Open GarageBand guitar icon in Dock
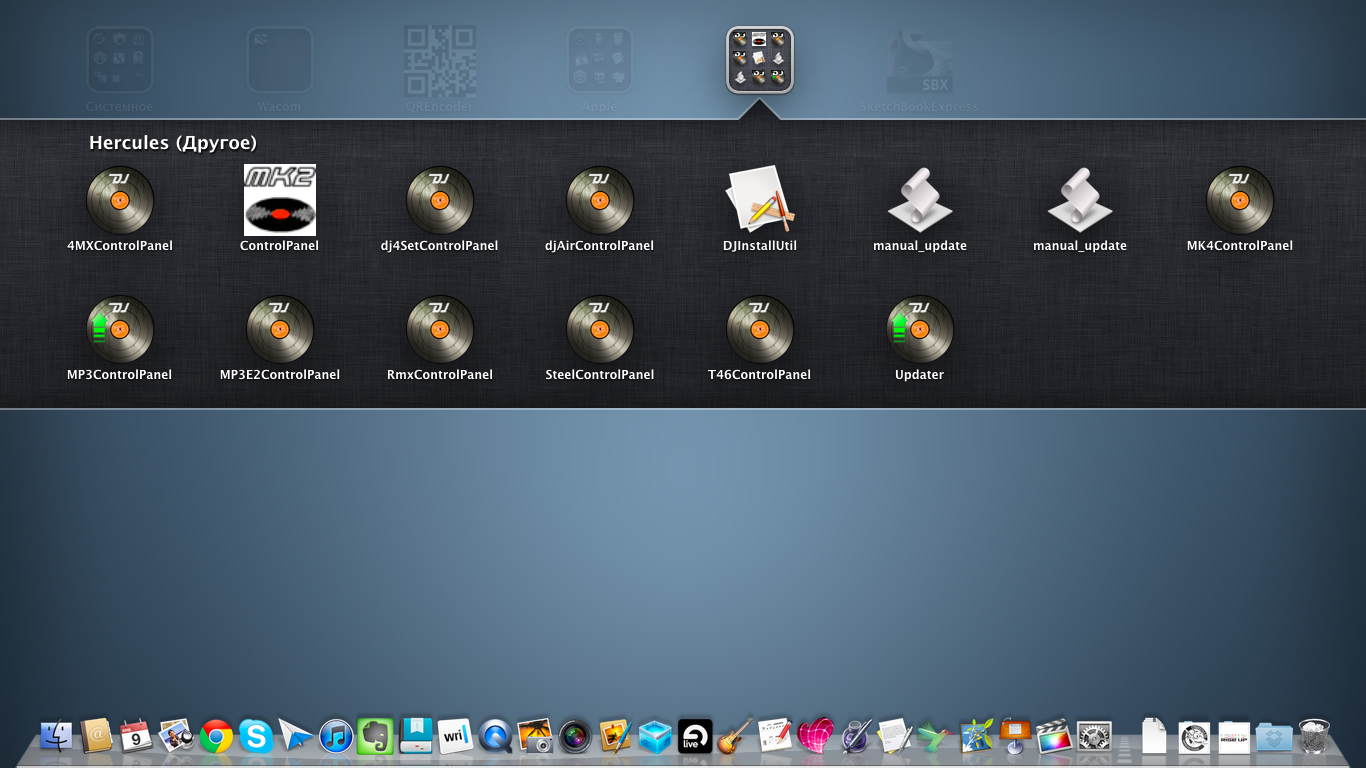Viewport: 1366px width, 768px height. 735,736
